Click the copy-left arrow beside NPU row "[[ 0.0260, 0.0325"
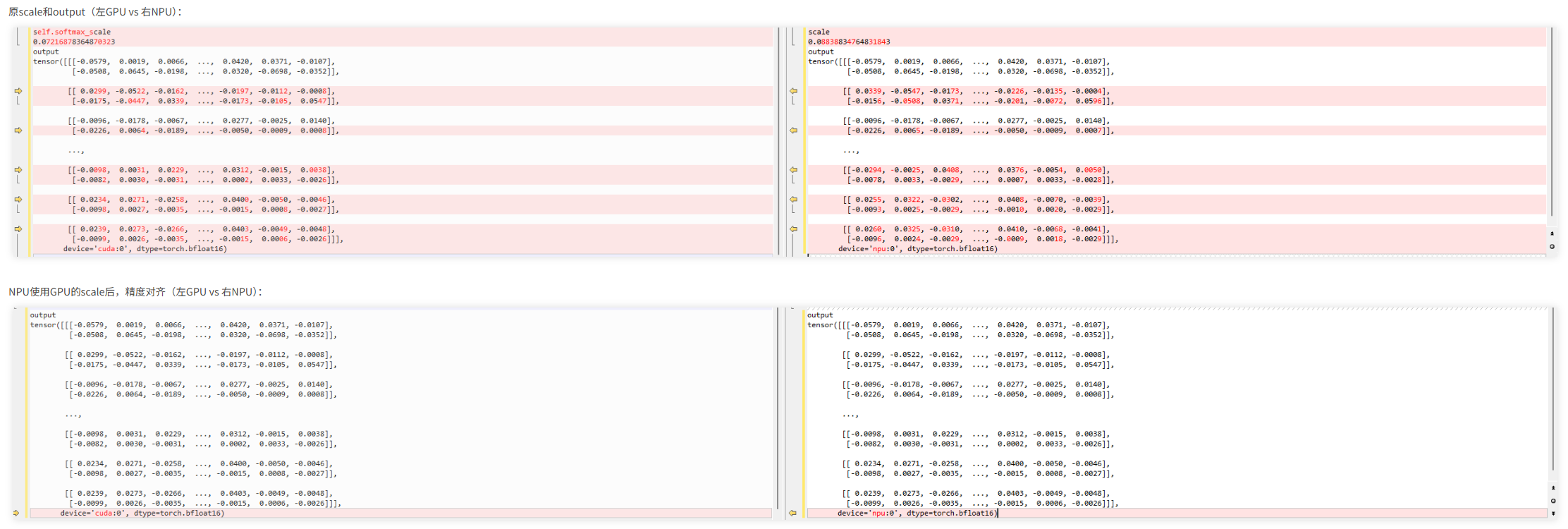The width and height of the screenshot is (1568, 529). coord(793,229)
